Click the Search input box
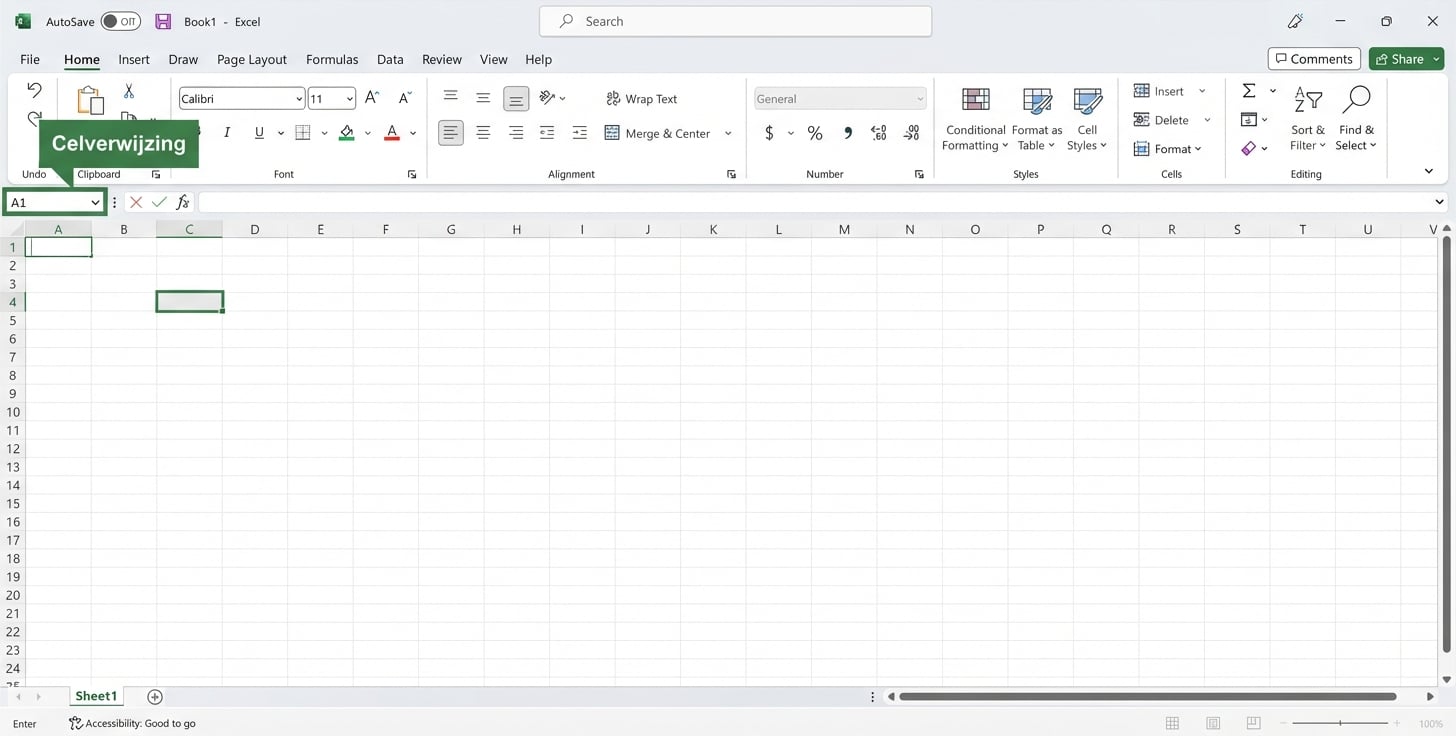The height and width of the screenshot is (736, 1456). click(735, 21)
